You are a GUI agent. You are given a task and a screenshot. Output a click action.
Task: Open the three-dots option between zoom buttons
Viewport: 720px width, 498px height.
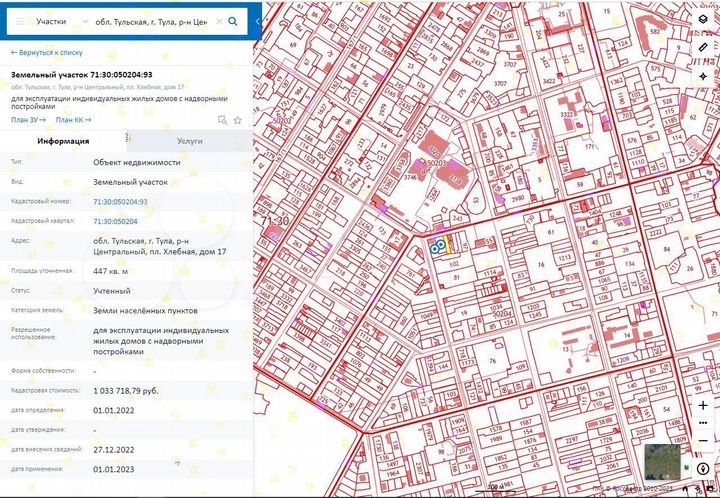tap(703, 421)
